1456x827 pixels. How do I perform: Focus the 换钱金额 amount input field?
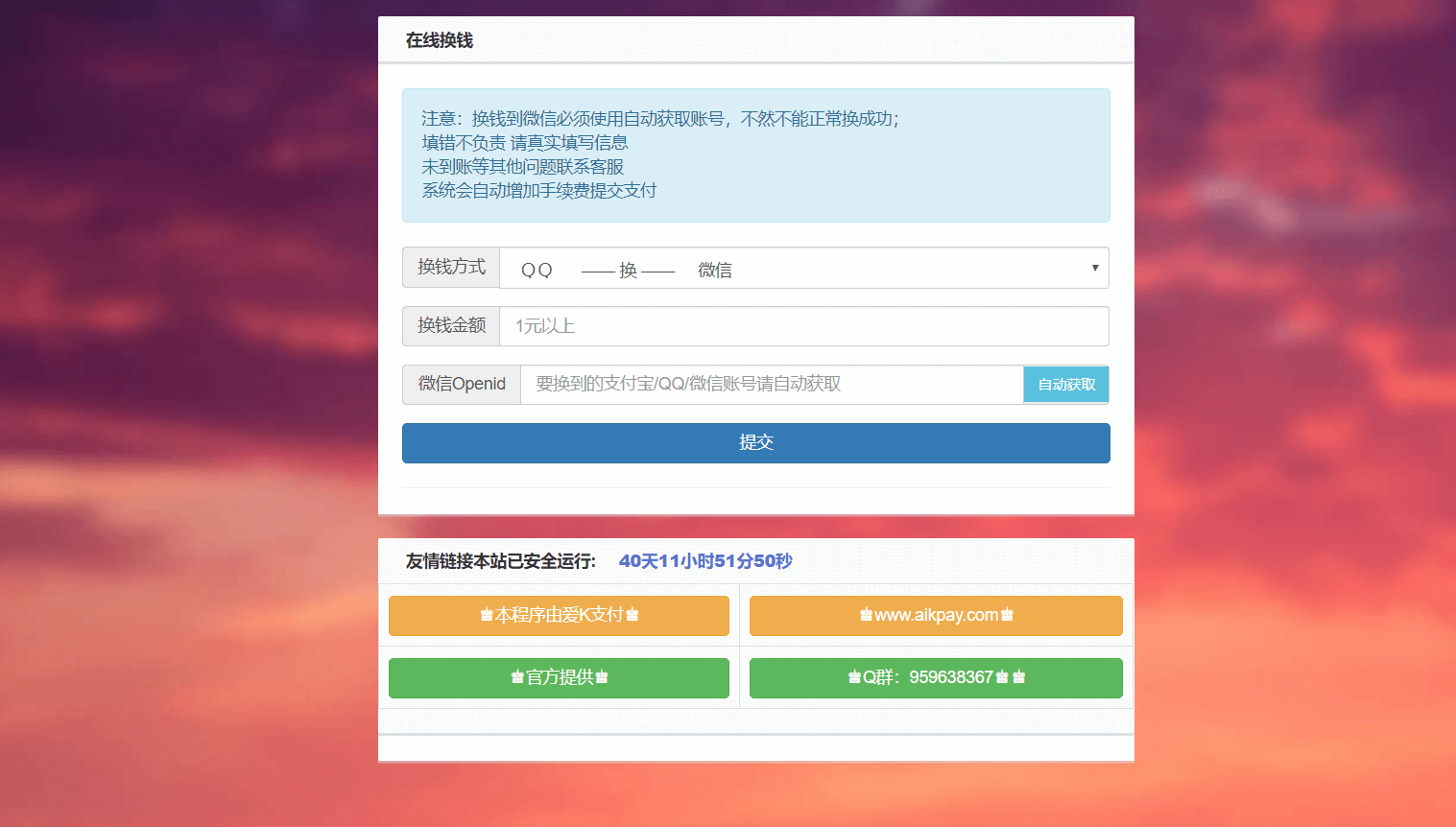tap(803, 326)
